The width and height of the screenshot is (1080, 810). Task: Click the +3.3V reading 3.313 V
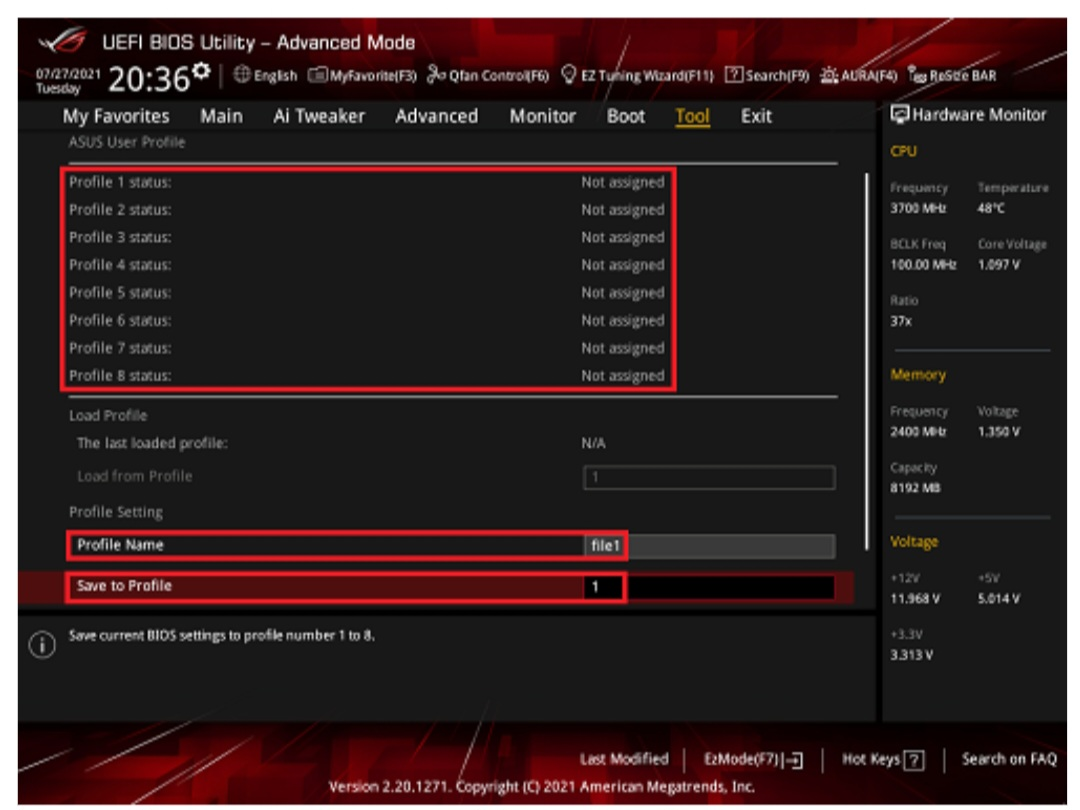click(x=911, y=655)
